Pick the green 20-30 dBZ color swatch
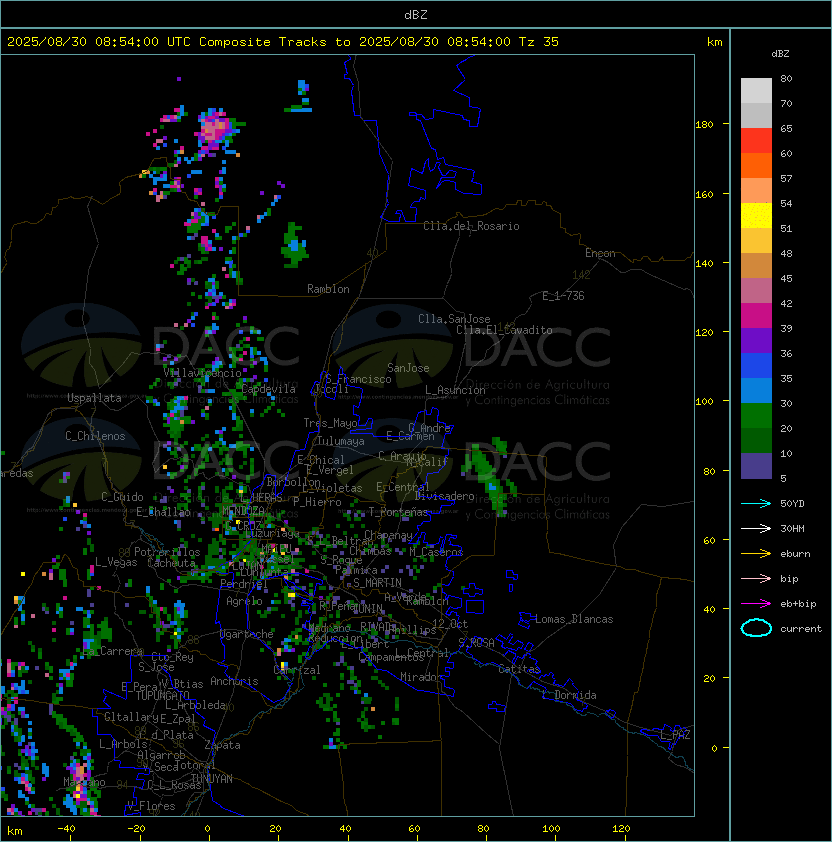 coord(756,416)
